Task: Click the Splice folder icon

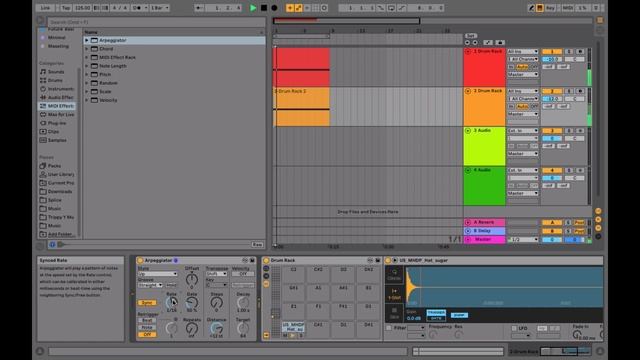Action: [43, 200]
